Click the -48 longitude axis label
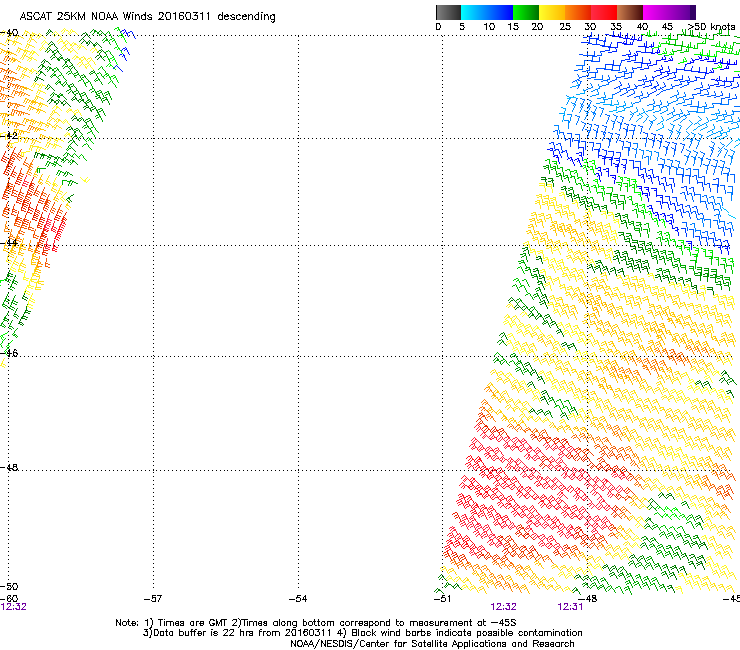The width and height of the screenshot is (740, 650). 588,599
